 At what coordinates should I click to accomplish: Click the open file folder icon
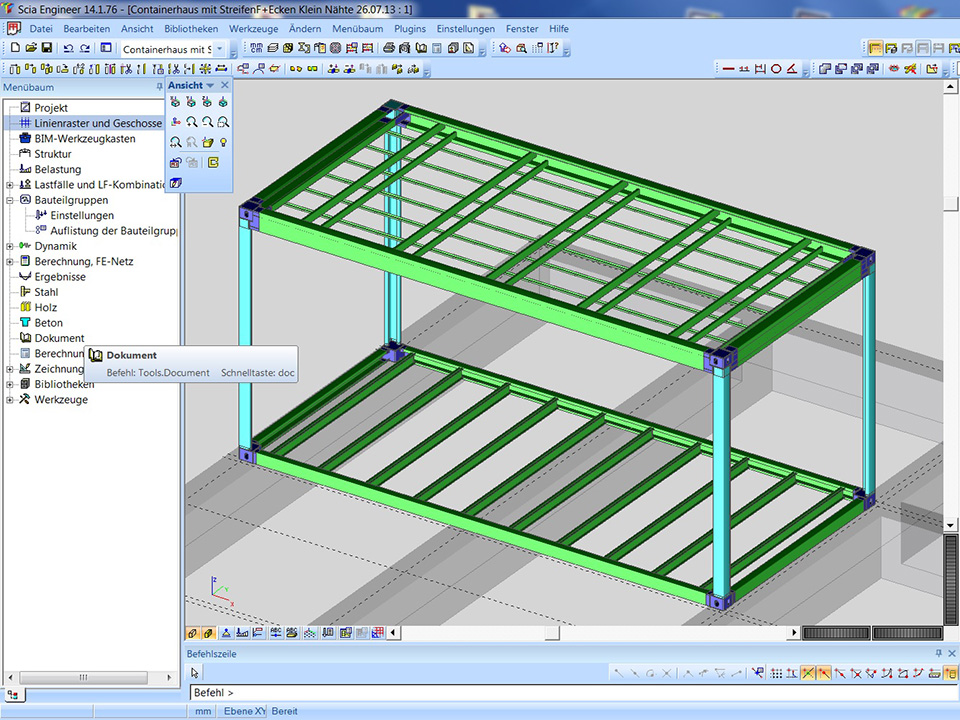coord(31,48)
